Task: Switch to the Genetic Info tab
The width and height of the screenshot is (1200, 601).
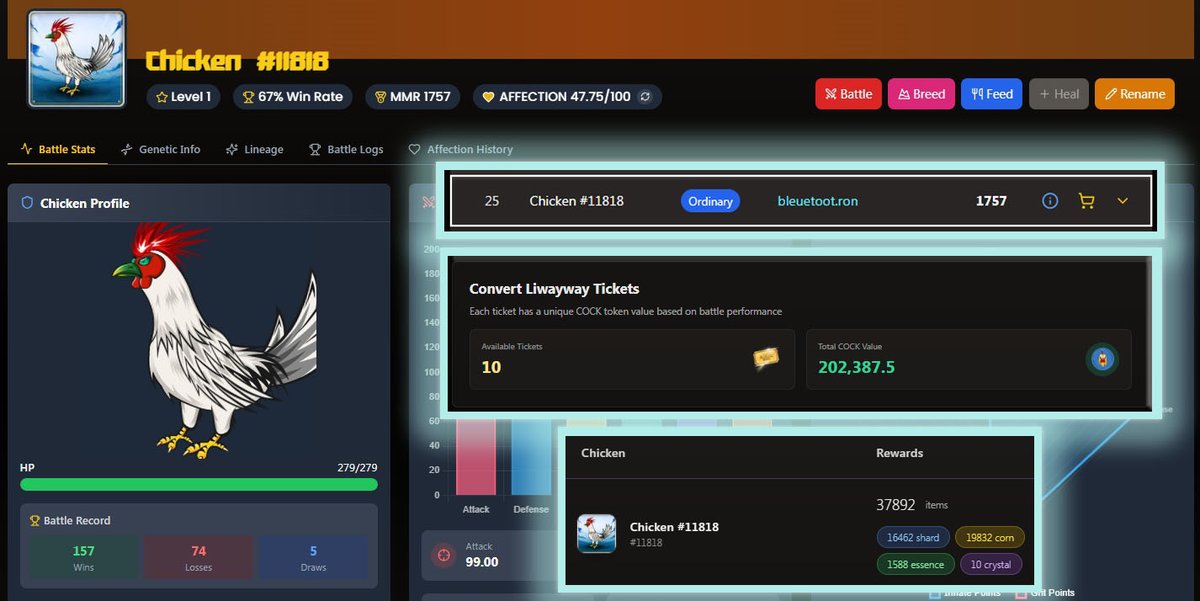Action: coord(160,149)
